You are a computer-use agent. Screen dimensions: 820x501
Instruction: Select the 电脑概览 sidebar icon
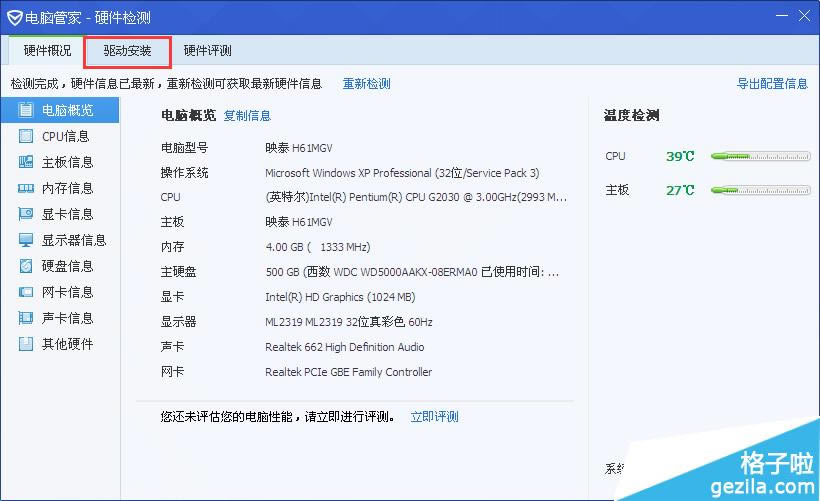point(26,110)
